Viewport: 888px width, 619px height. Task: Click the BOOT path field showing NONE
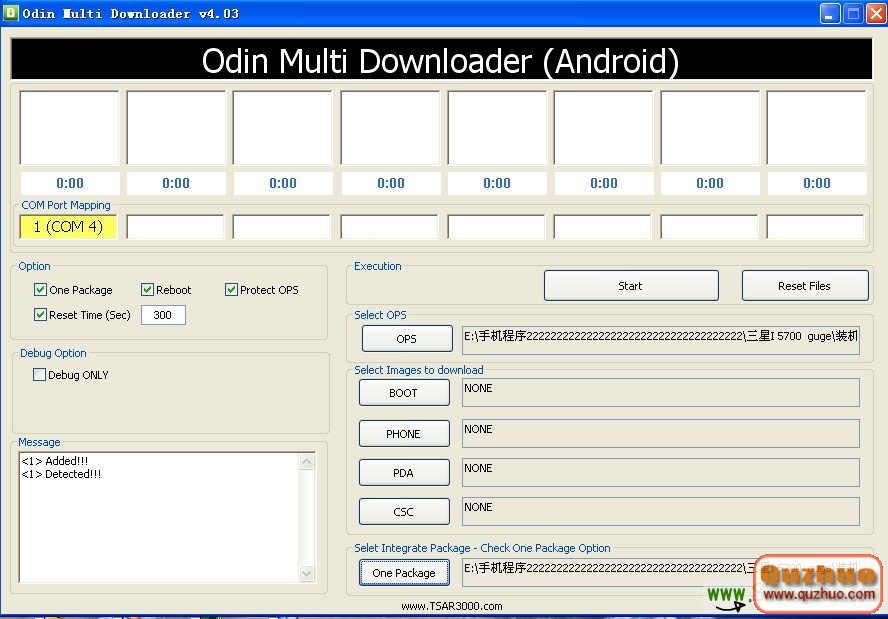click(660, 392)
